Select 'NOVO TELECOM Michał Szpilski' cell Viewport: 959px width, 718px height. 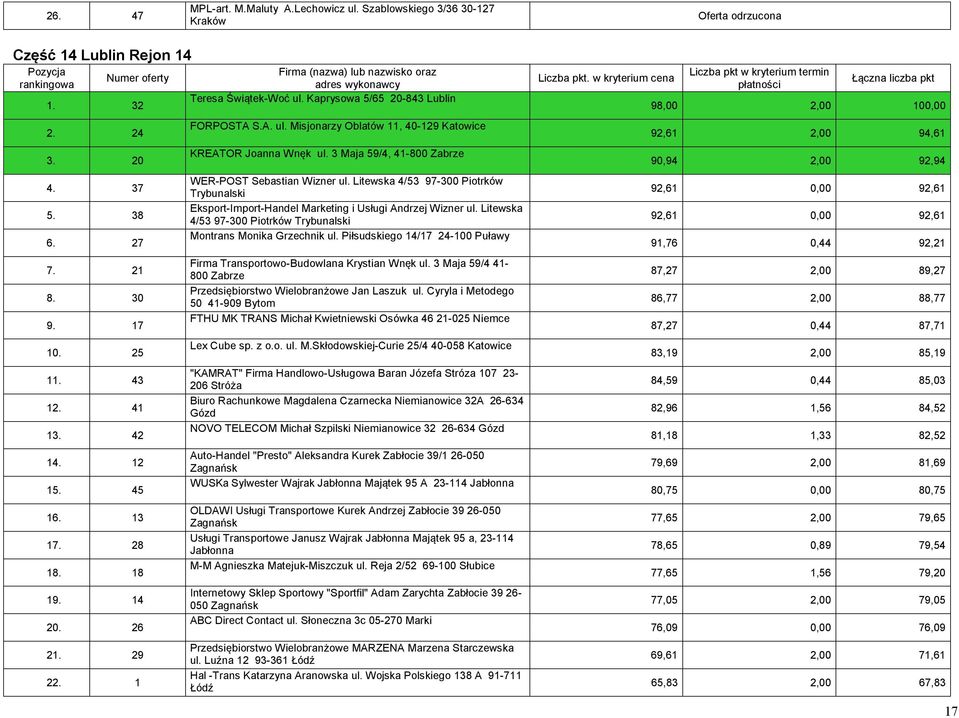click(357, 435)
